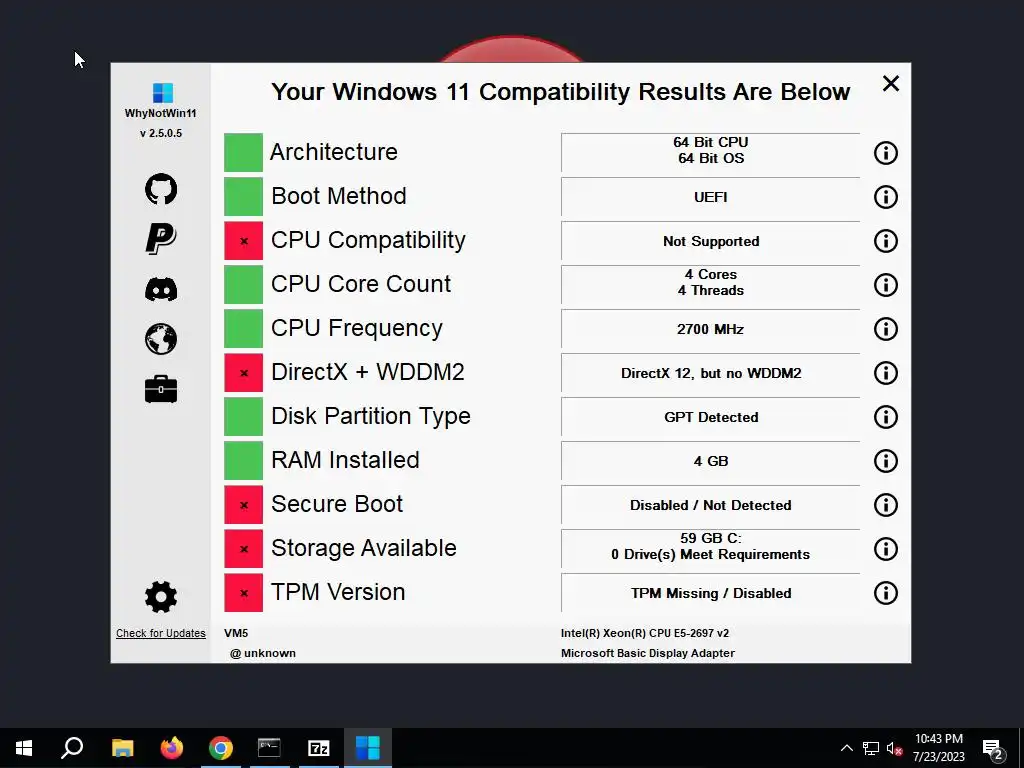The height and width of the screenshot is (768, 1024).
Task: Click the 'GPT Detected' result
Action: pos(711,417)
